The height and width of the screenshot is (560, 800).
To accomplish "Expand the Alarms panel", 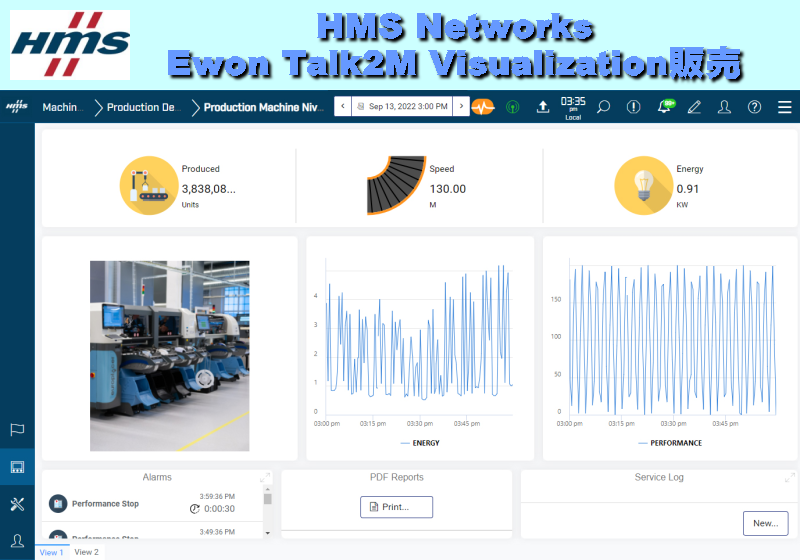I will click(265, 478).
